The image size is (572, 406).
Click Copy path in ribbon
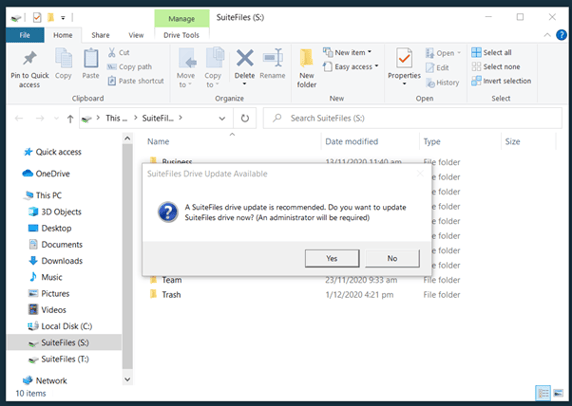pos(130,67)
